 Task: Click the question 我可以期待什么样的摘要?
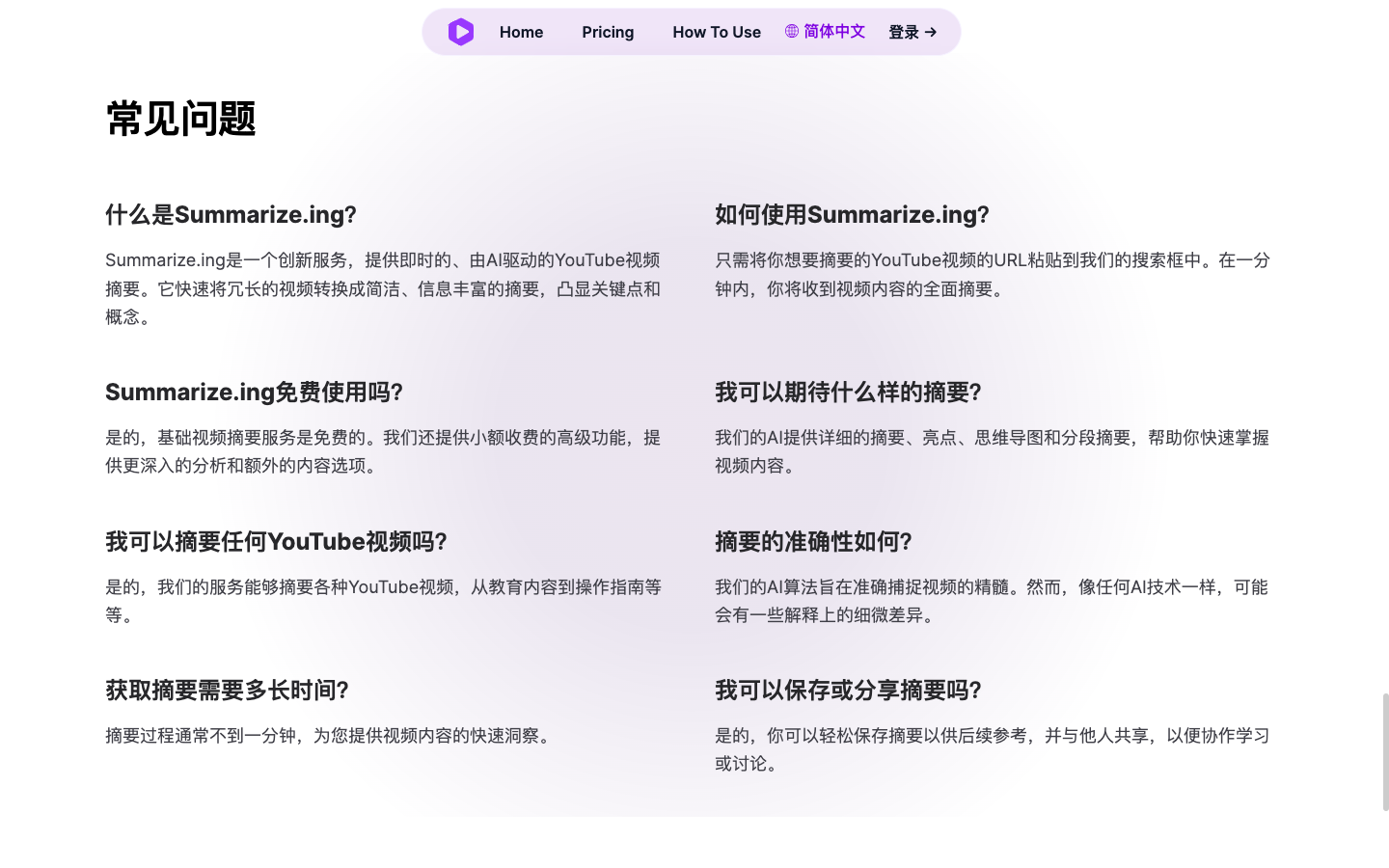848,392
